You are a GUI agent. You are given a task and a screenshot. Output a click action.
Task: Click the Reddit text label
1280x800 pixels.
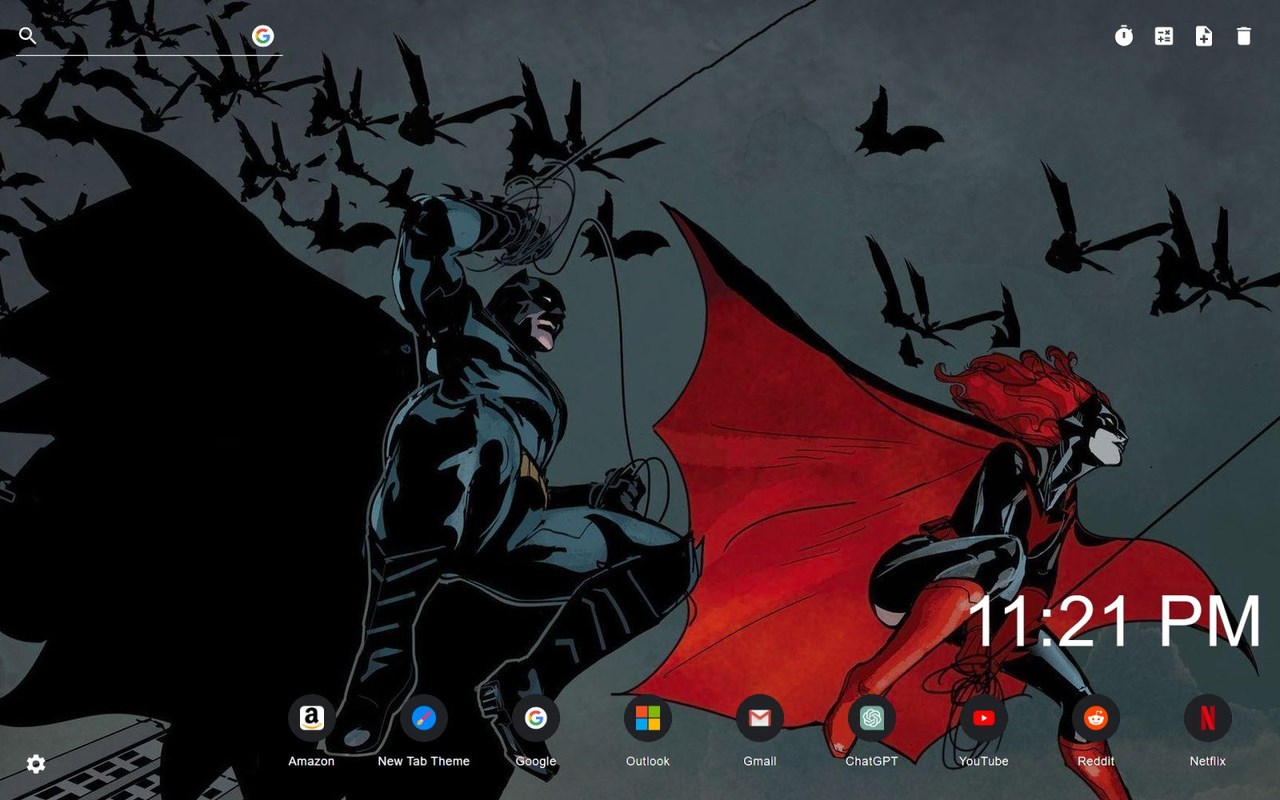coord(1096,761)
